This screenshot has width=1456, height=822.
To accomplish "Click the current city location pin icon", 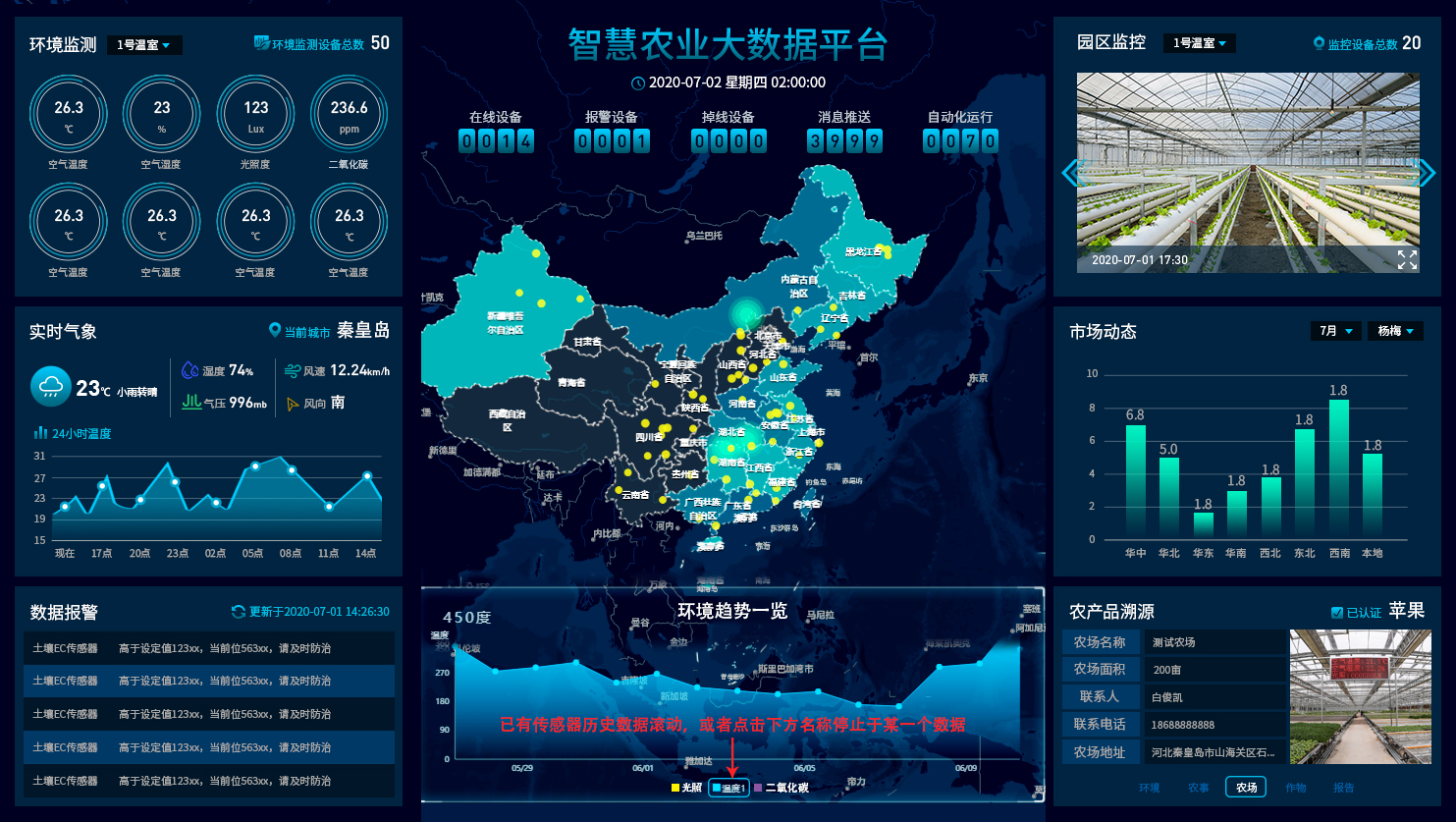I will 275,331.
